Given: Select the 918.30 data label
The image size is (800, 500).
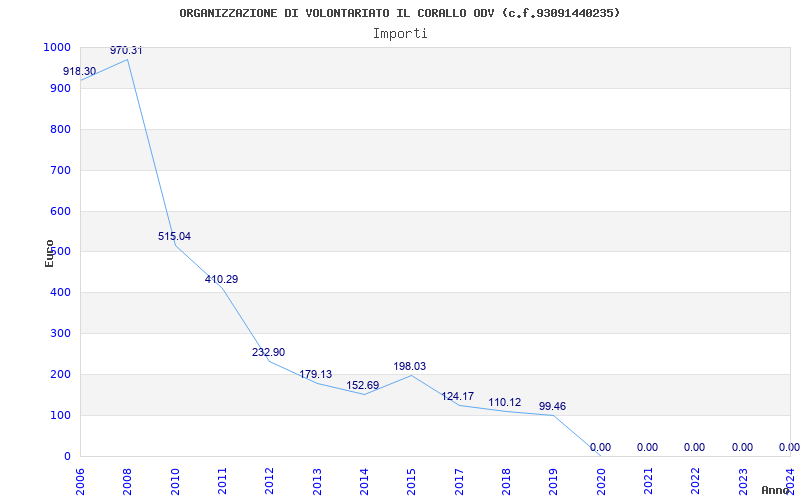Looking at the screenshot, I should 80,71.
